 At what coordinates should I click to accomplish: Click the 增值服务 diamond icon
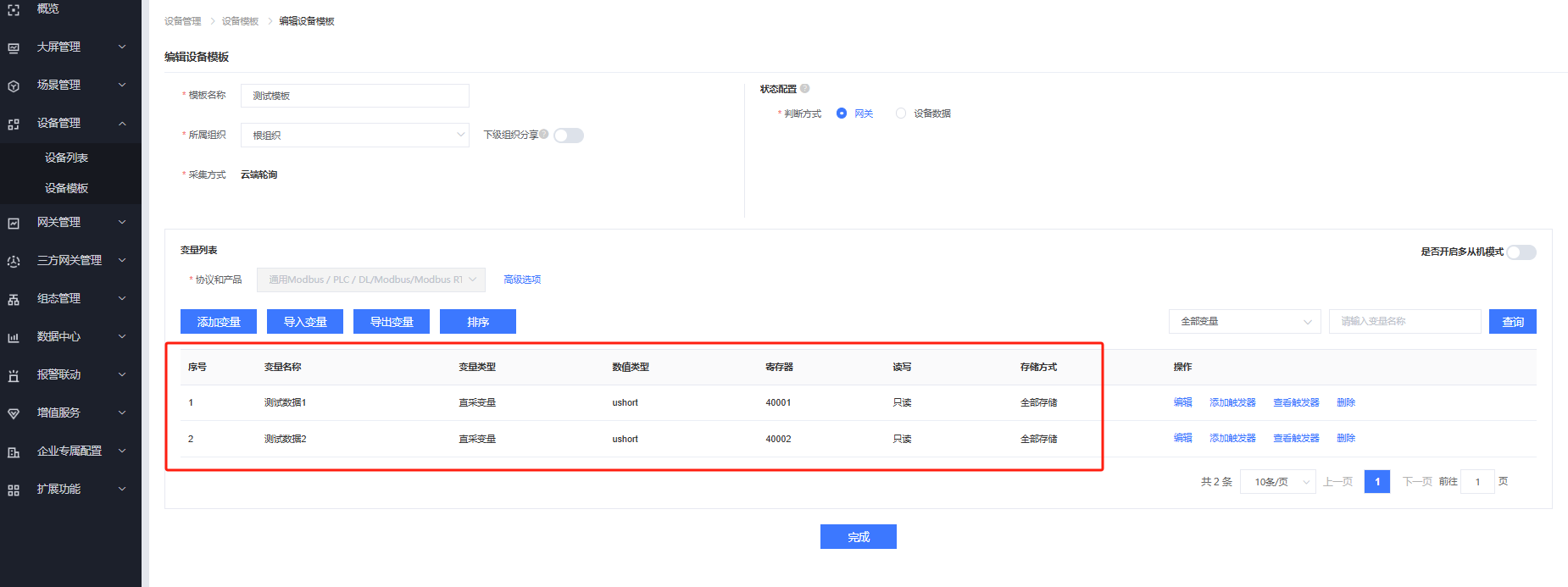[x=14, y=413]
